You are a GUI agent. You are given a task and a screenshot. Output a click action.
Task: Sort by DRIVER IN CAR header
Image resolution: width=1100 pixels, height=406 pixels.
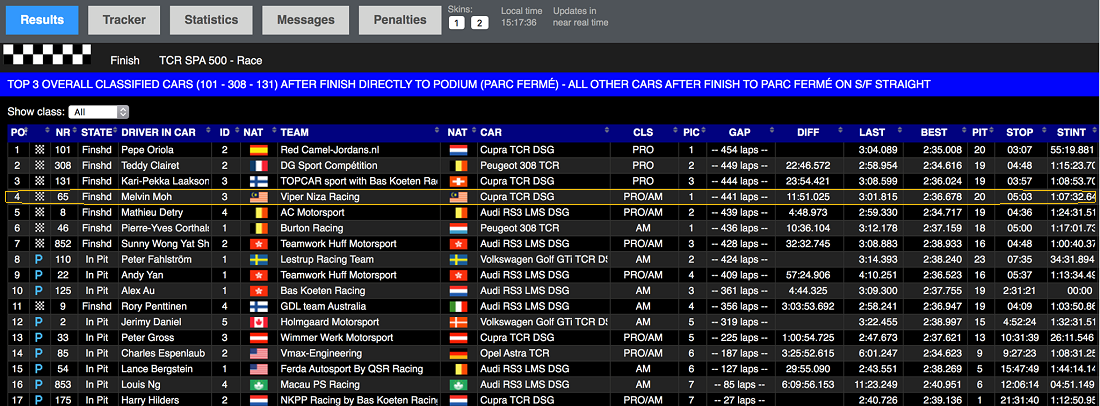point(160,132)
